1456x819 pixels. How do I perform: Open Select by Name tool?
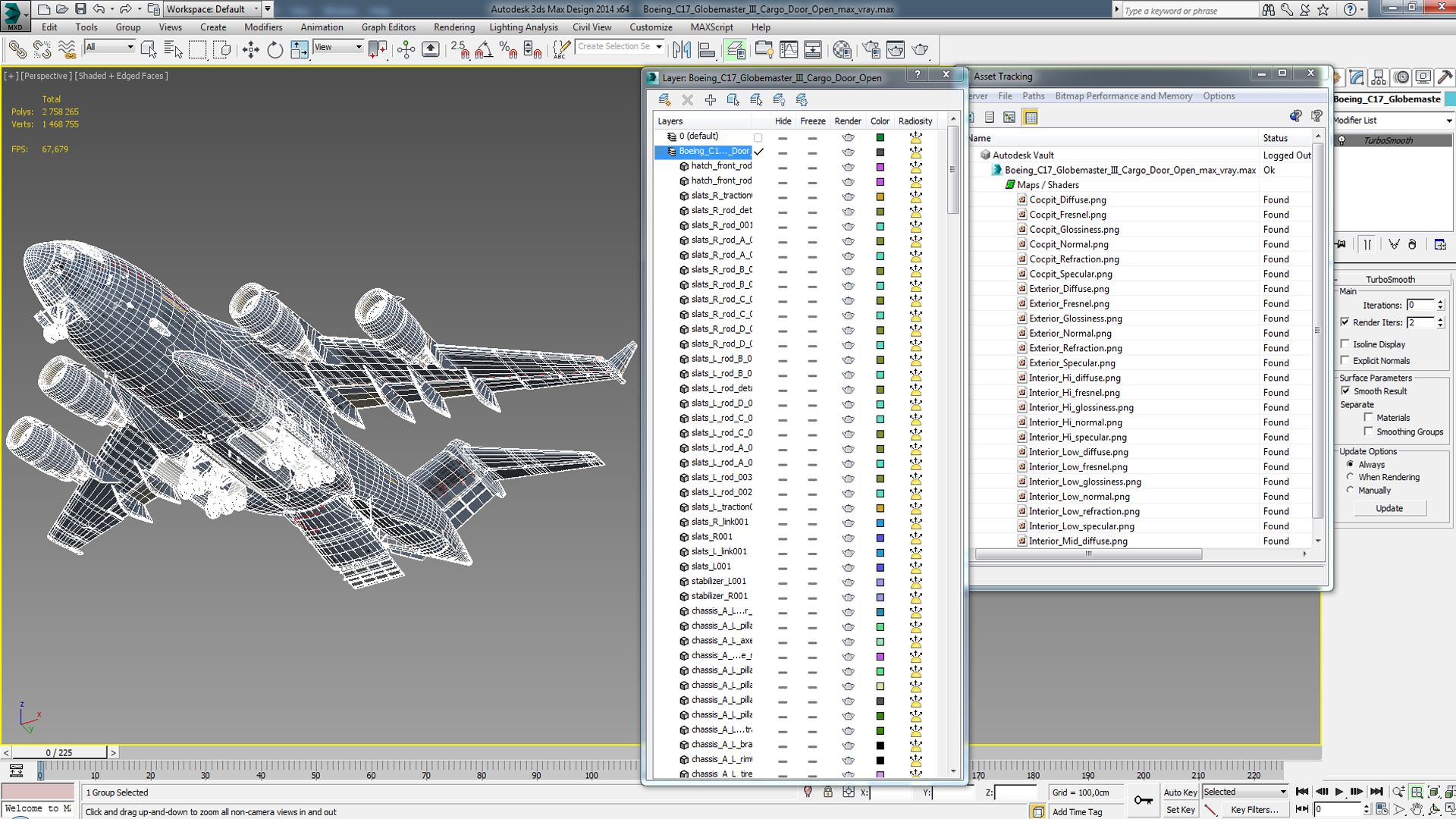click(x=173, y=50)
